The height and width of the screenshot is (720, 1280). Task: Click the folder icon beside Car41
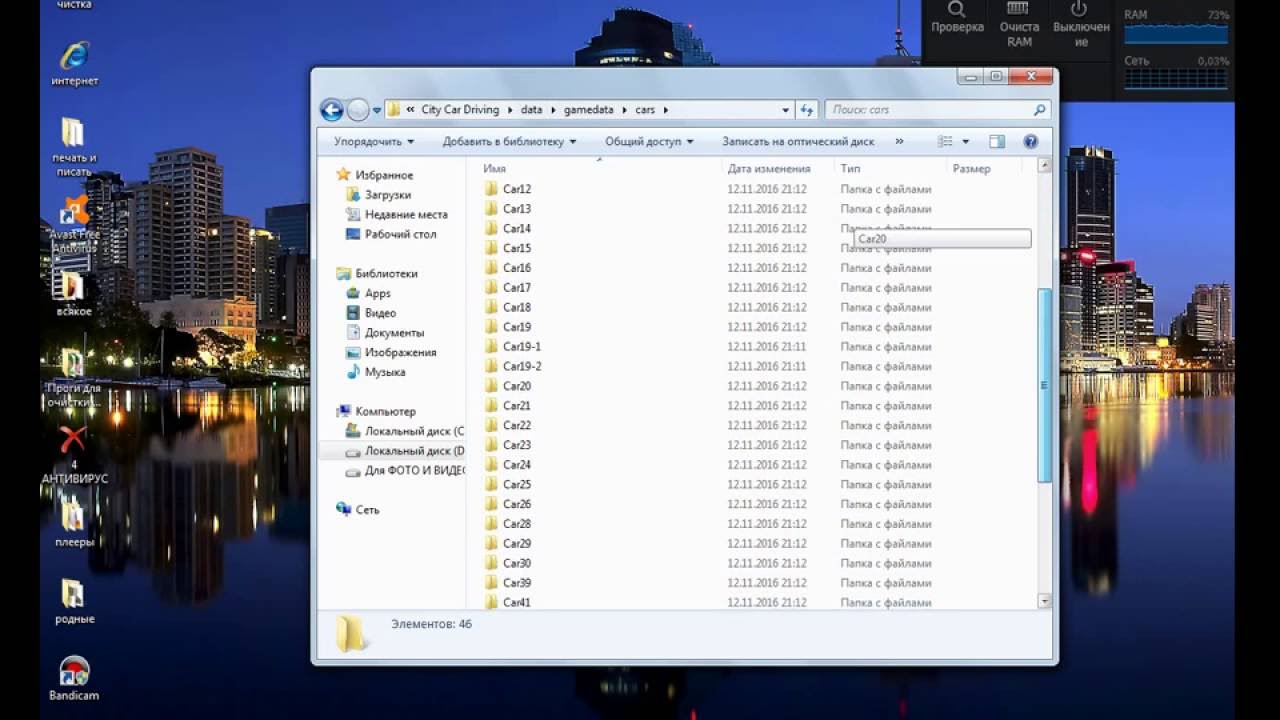click(491, 602)
